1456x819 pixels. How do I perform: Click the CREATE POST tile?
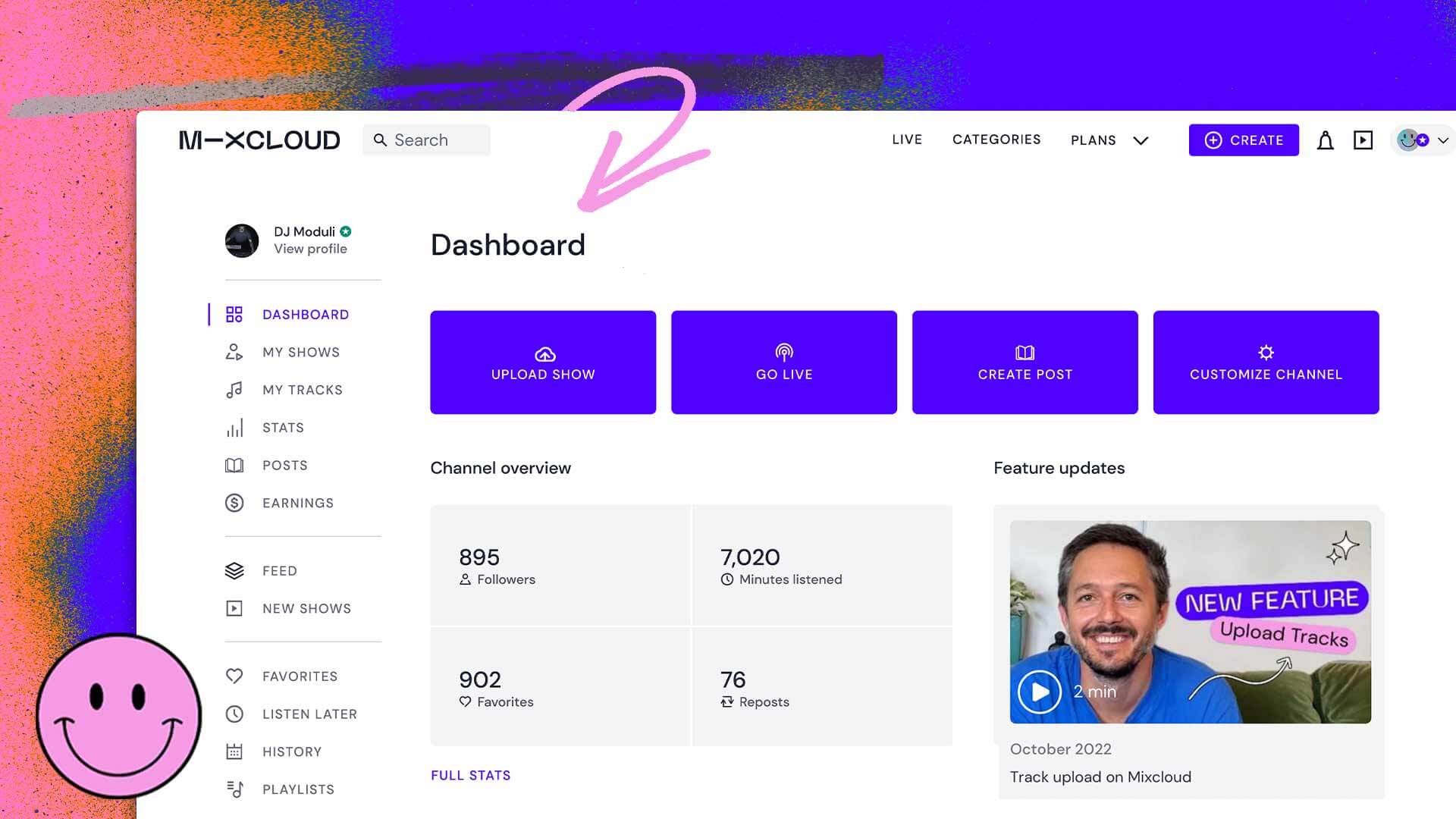coord(1025,362)
